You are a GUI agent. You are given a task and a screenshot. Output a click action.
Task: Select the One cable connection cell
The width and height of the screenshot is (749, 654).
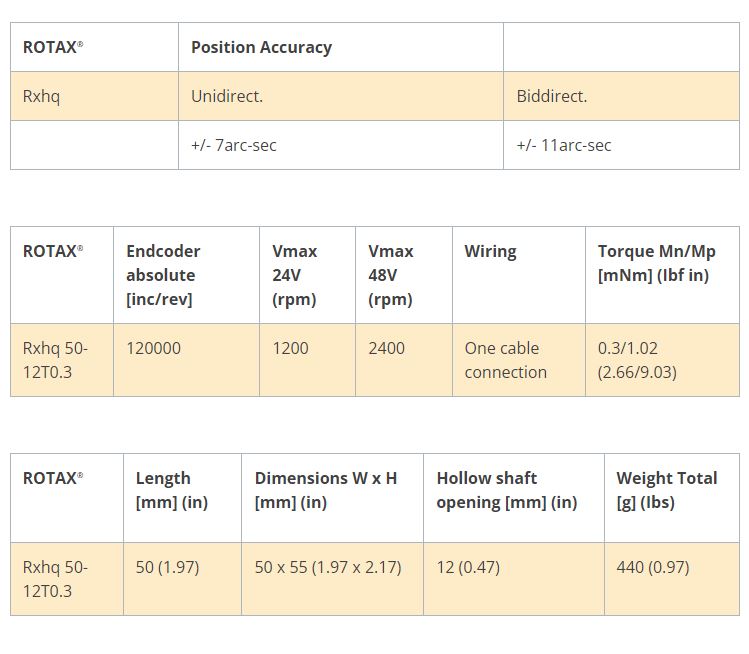[505, 360]
